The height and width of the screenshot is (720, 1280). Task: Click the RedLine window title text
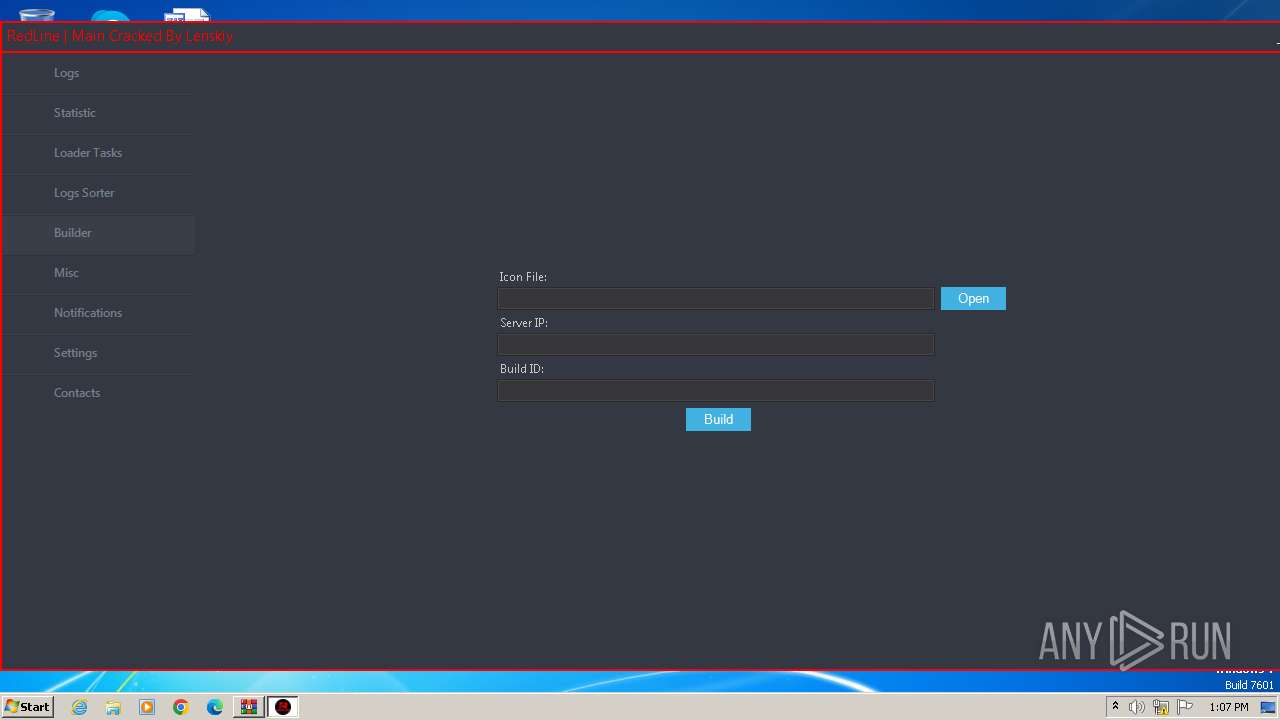click(120, 36)
